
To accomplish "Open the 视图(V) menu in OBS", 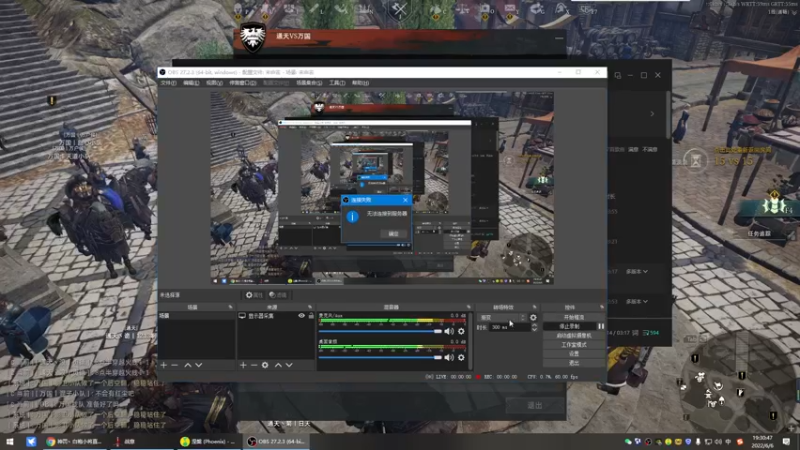I will [214, 83].
